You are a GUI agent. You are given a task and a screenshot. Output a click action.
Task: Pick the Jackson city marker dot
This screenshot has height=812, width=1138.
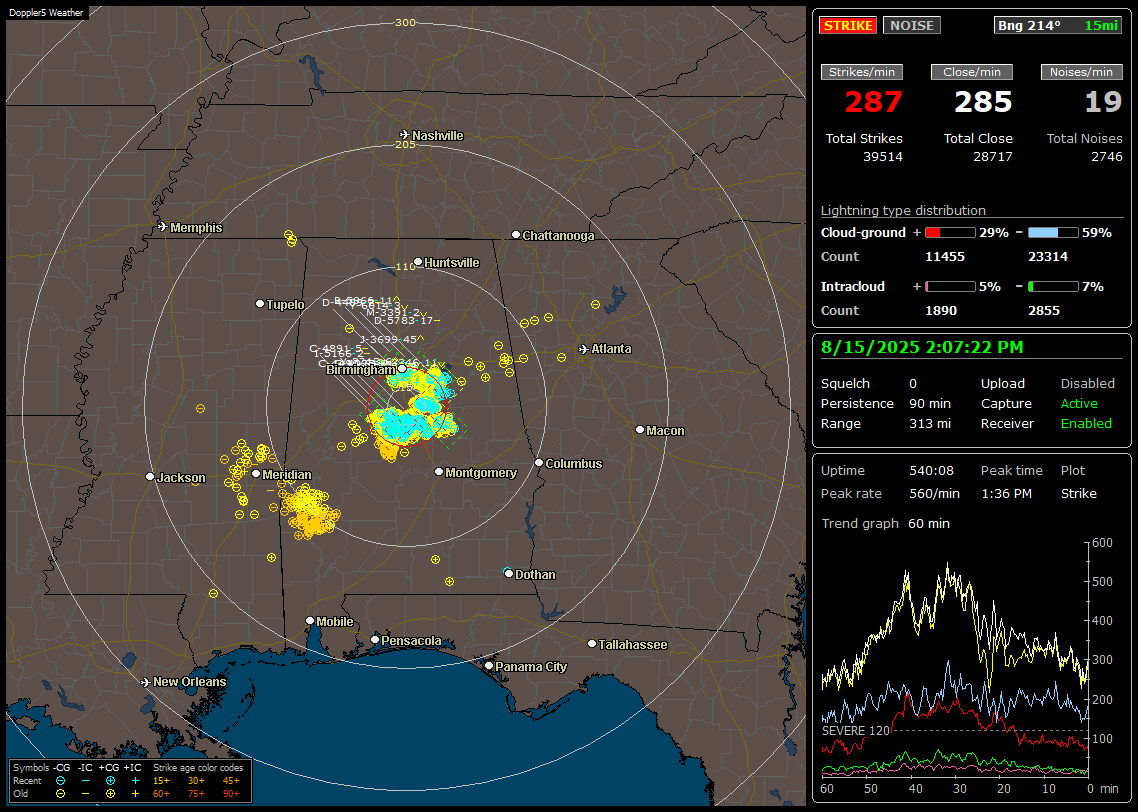coord(150,477)
